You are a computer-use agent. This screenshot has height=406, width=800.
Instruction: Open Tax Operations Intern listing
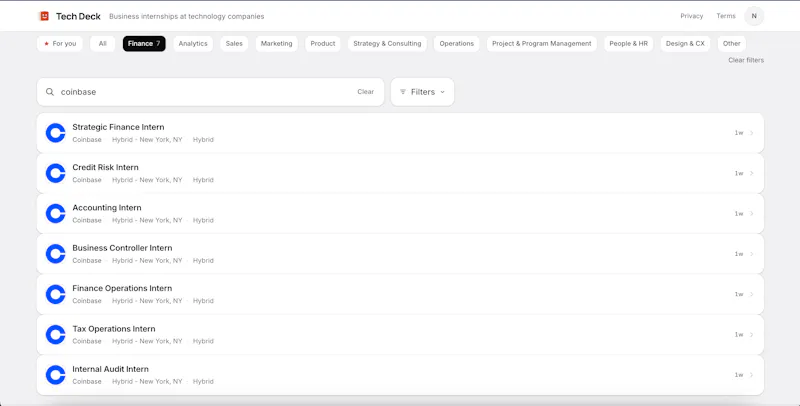[400, 335]
